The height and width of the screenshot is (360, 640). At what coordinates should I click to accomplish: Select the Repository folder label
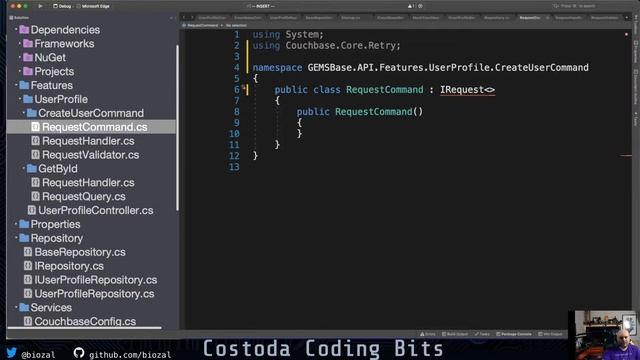pyautogui.click(x=57, y=238)
